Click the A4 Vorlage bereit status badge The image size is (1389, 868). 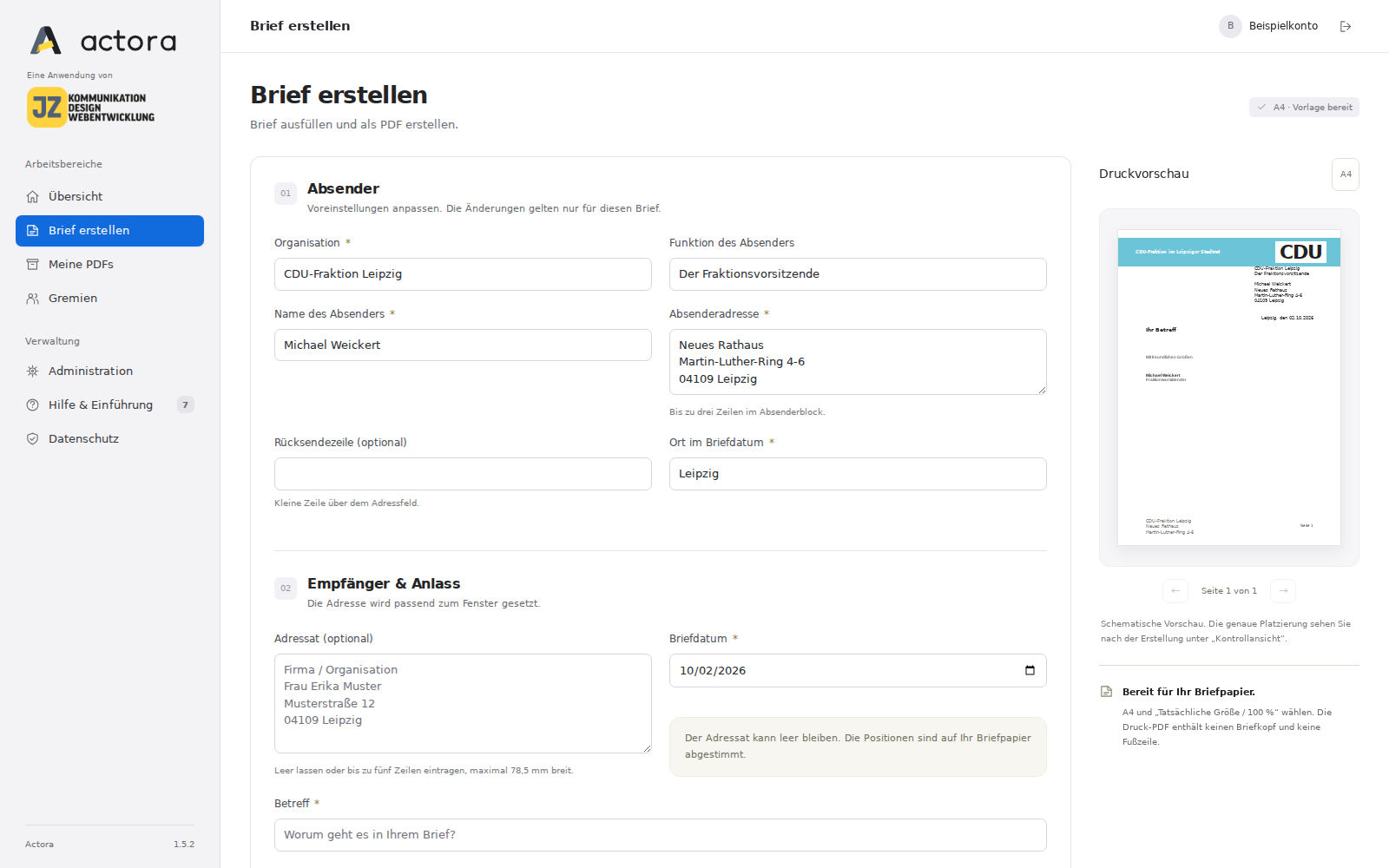pyautogui.click(x=1304, y=108)
